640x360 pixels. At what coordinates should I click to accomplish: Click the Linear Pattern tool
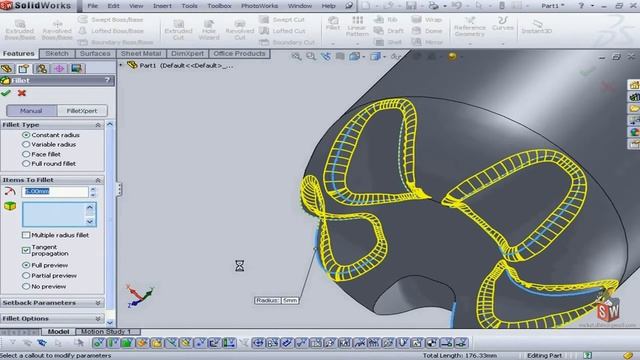357,27
